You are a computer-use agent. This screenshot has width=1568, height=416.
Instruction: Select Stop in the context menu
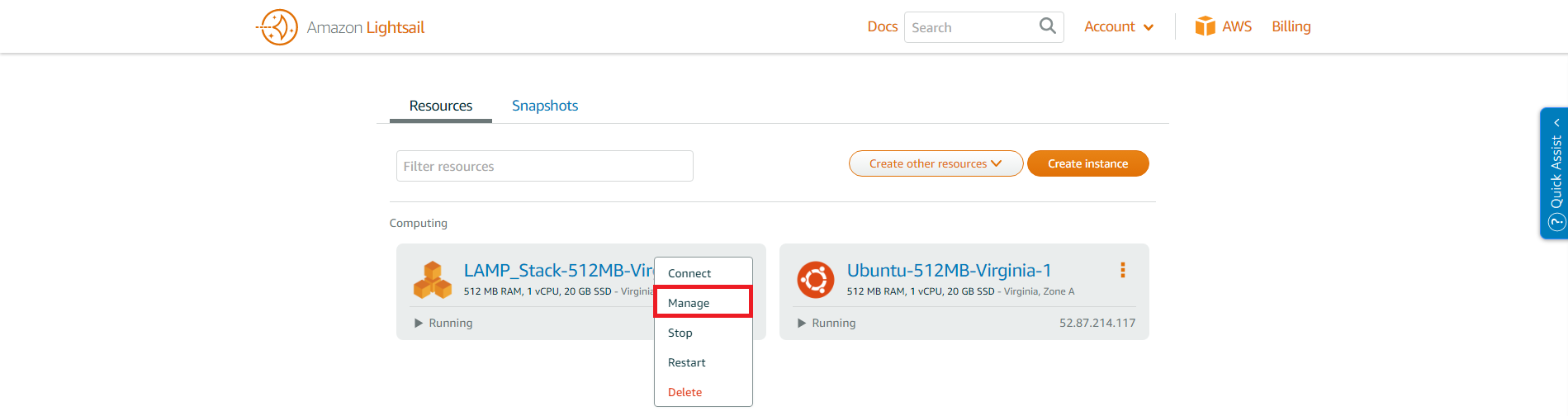[x=703, y=333]
